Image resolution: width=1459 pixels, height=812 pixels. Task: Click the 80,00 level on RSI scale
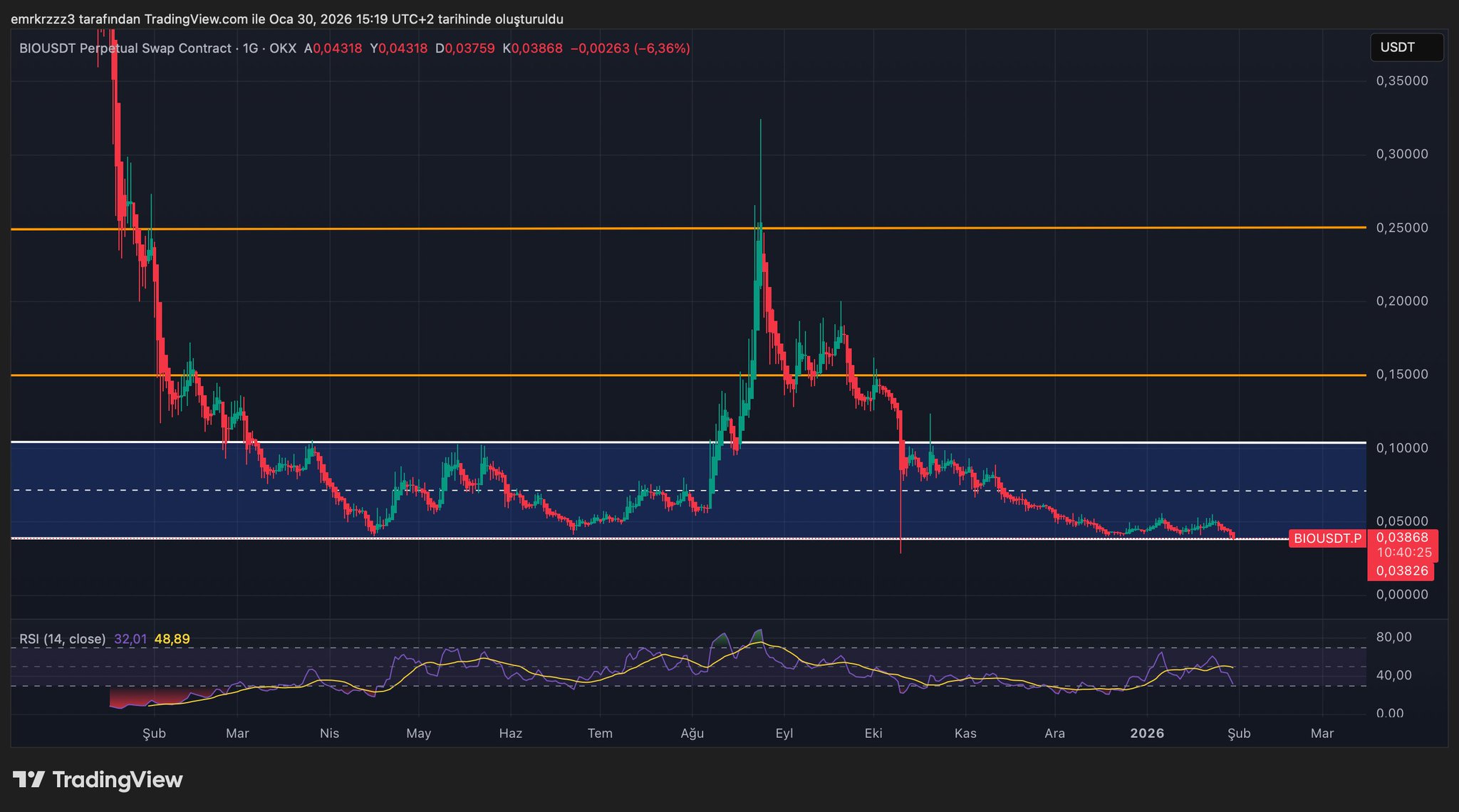pos(1393,637)
